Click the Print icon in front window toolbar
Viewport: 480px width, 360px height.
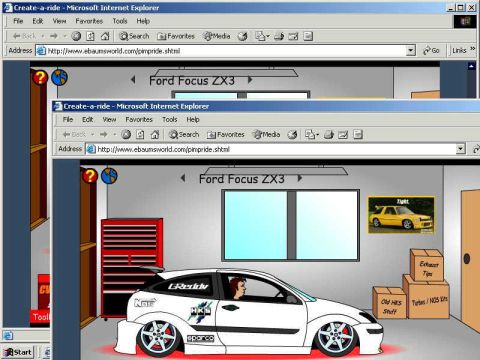[x=329, y=134]
